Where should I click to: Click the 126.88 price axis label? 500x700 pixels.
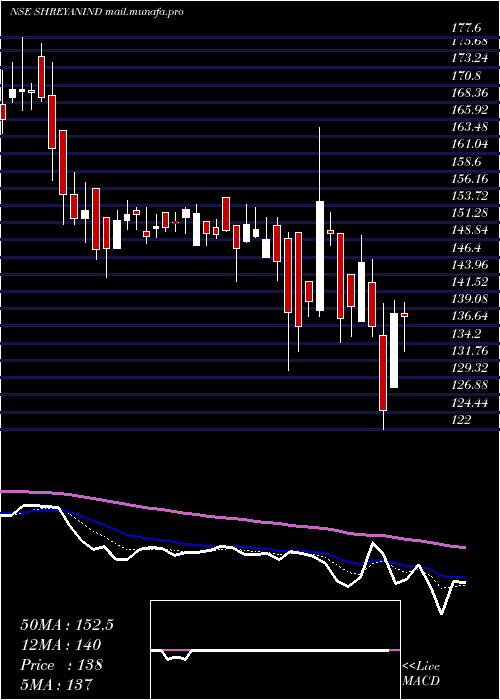(469, 384)
